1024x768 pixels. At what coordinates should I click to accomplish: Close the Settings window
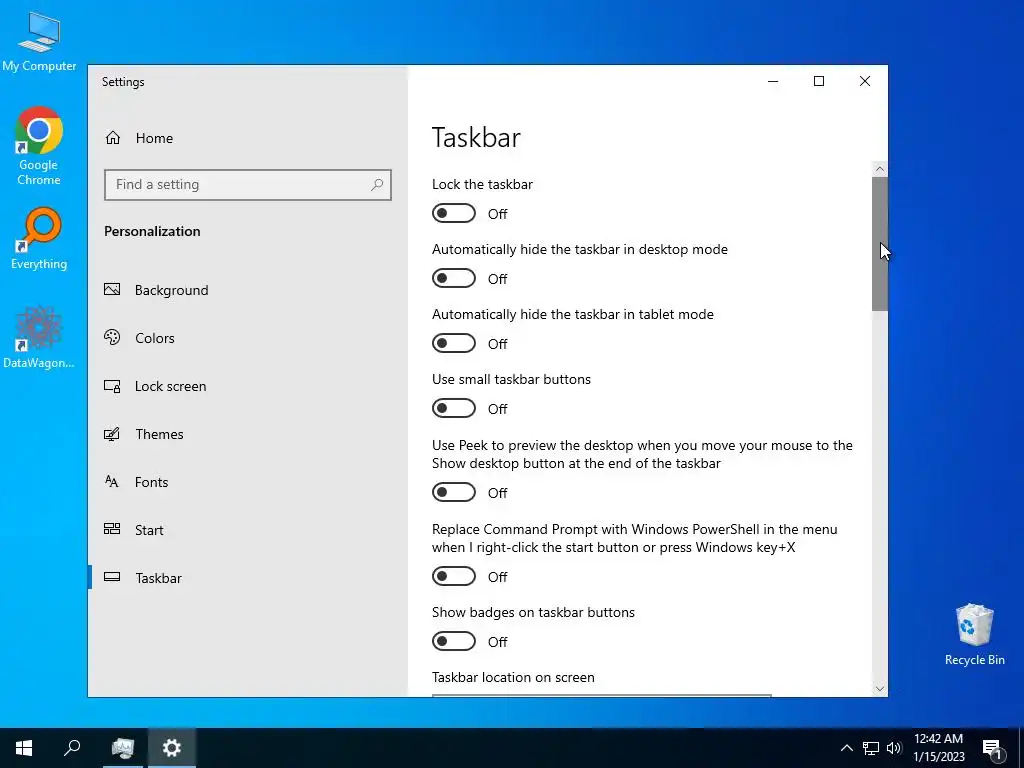coord(865,81)
